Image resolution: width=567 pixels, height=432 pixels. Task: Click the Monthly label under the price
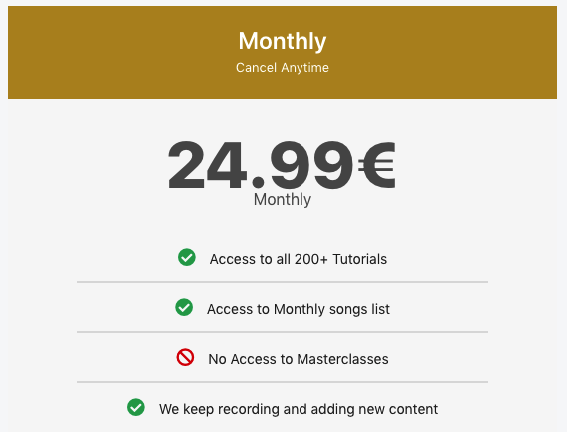(282, 200)
